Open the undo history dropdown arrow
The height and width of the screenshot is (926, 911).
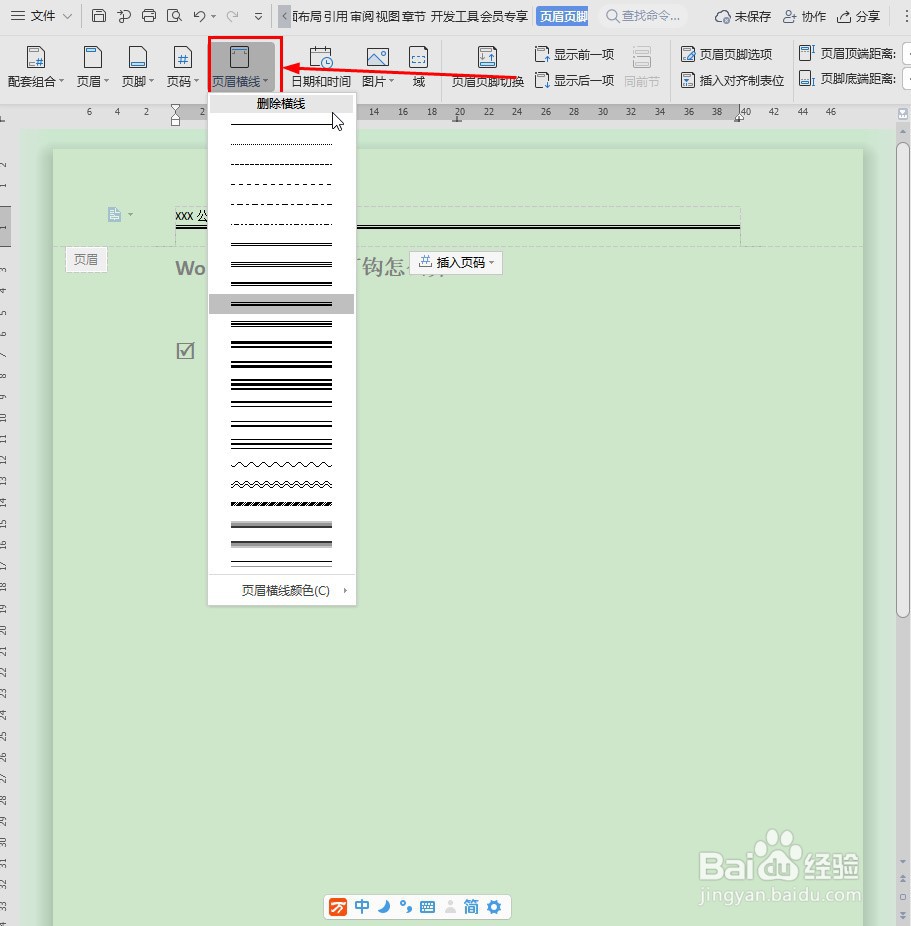214,17
